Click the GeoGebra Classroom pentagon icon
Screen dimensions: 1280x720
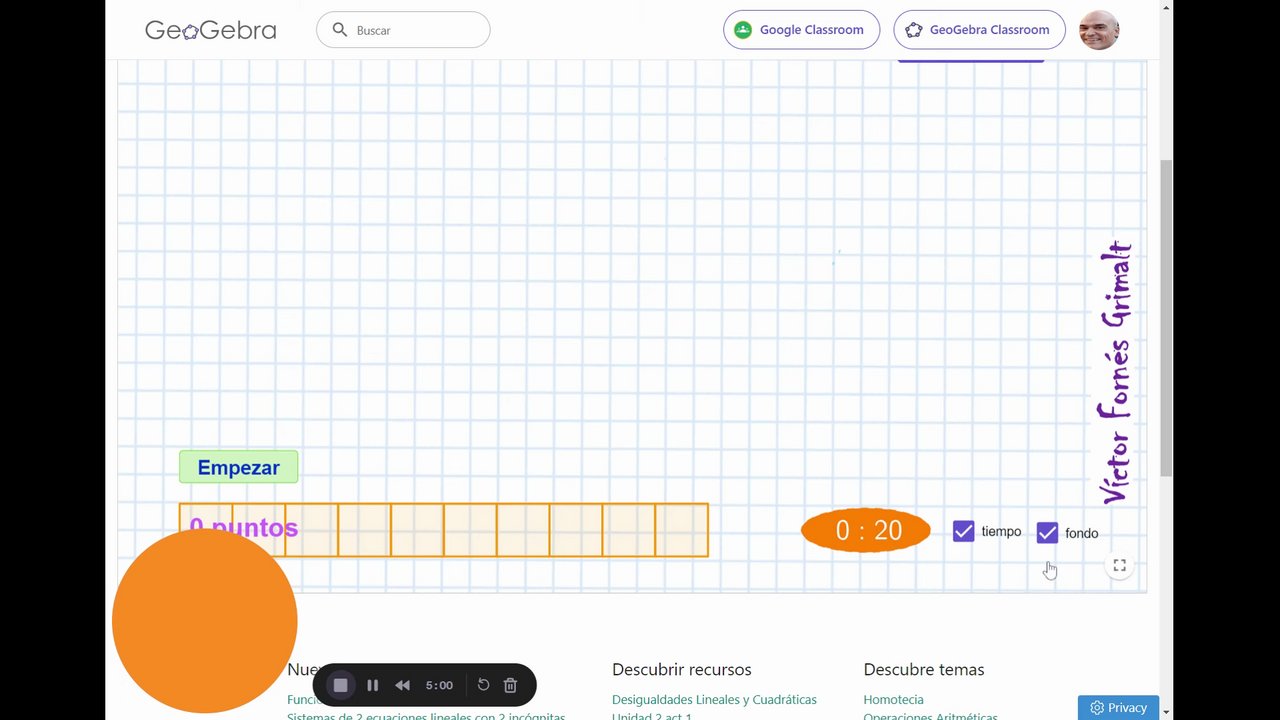(x=913, y=30)
